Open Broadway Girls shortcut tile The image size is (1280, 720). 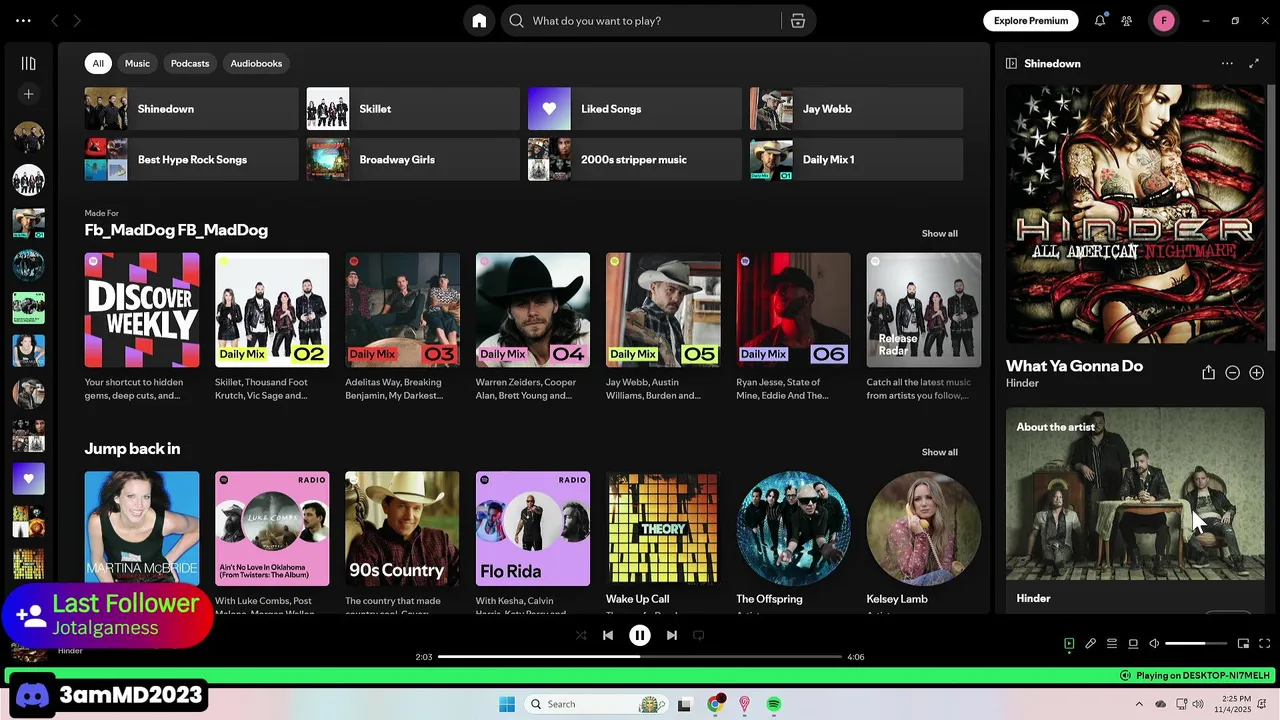(413, 160)
